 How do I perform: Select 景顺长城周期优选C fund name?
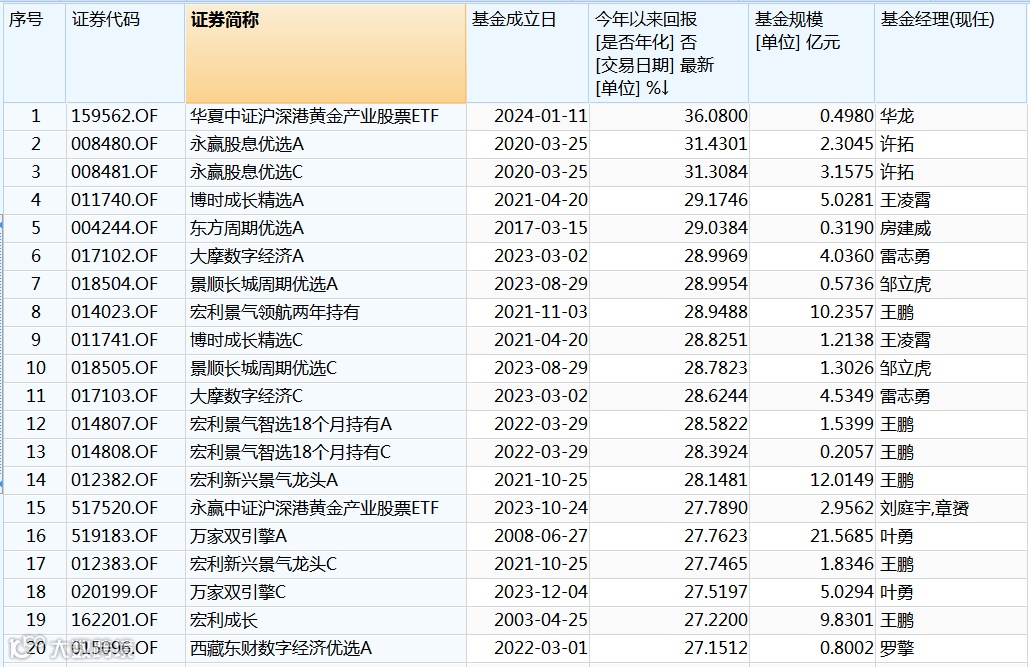coord(263,367)
